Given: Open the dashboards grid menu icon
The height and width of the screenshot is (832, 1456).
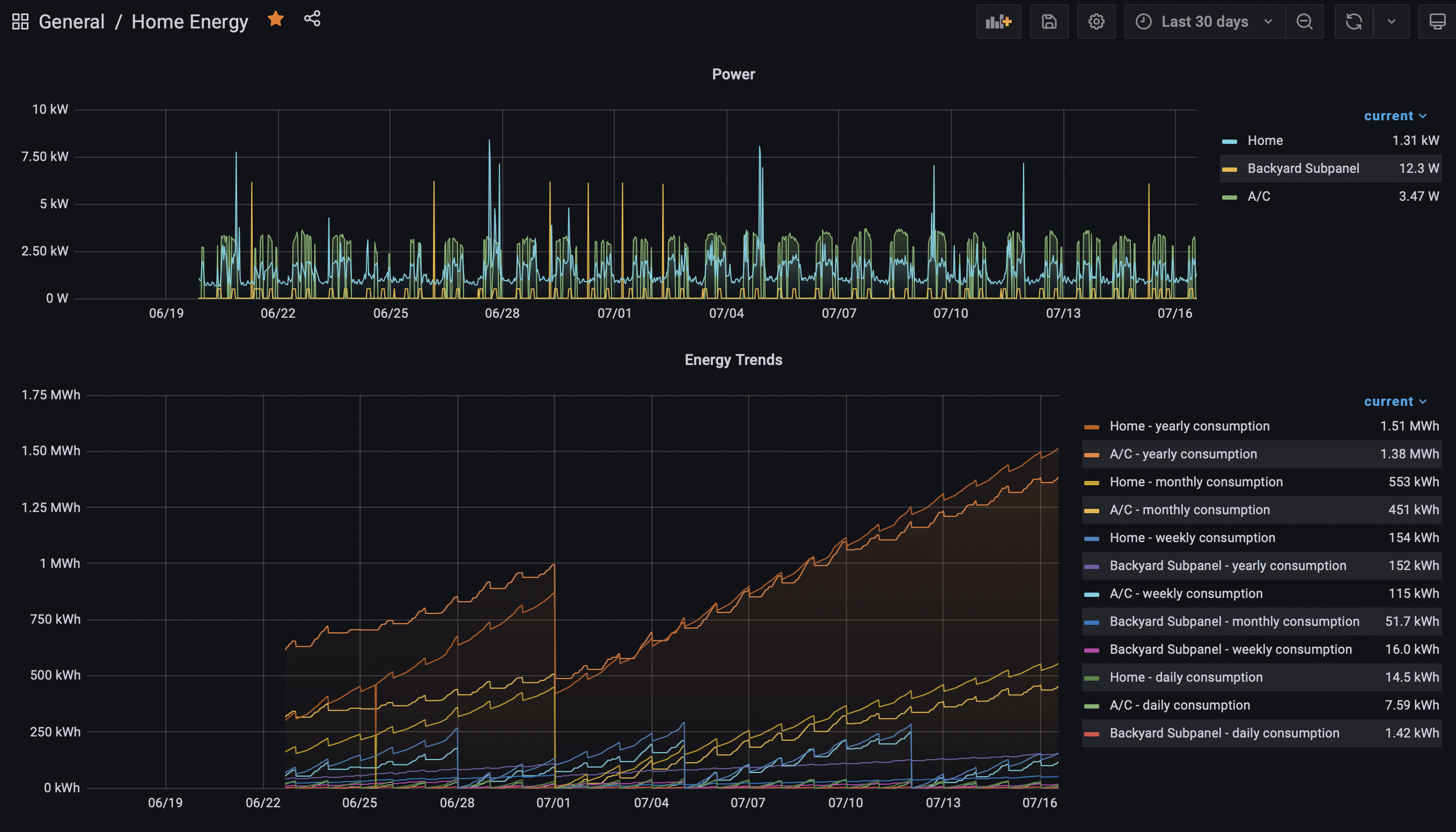Looking at the screenshot, I should 20,21.
